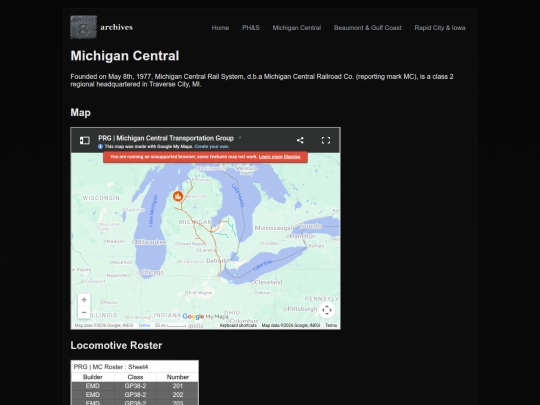Click the 'Lake Erie' label on the map
Image resolution: width=540 pixels, height=405 pixels.
point(262,265)
